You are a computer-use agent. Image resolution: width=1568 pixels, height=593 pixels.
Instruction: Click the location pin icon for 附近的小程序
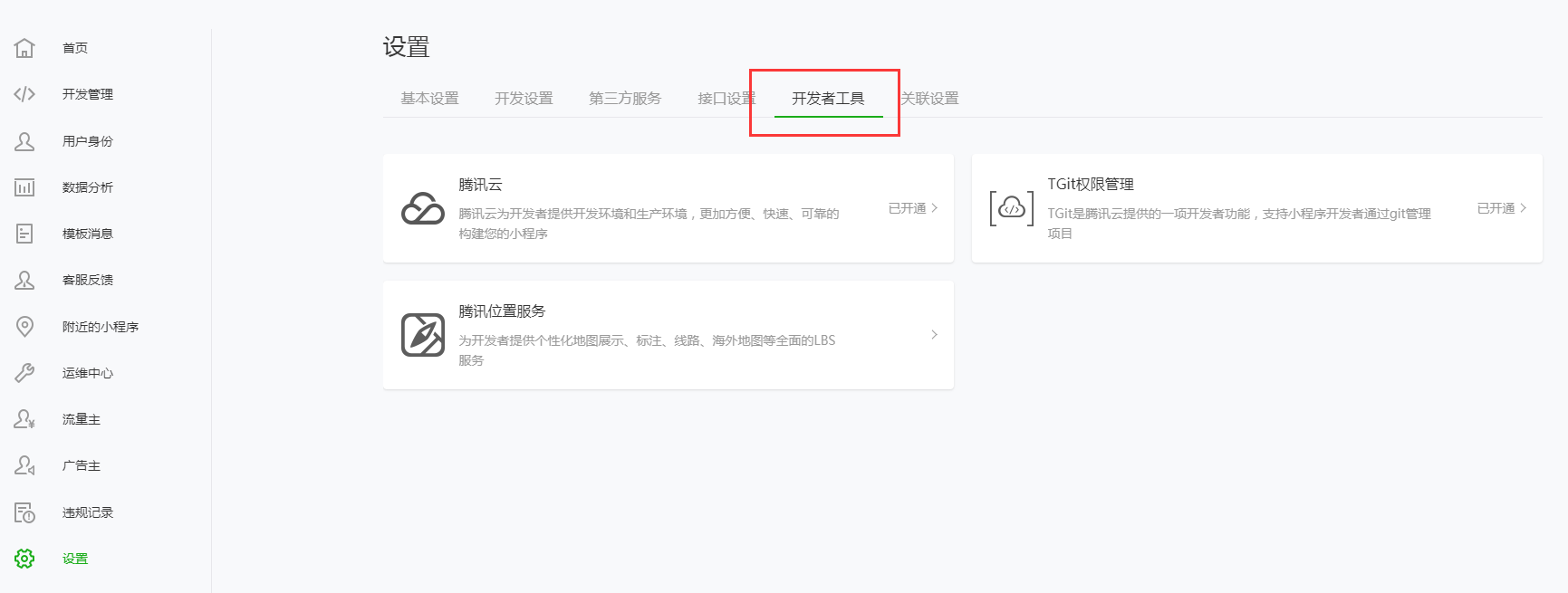point(24,327)
